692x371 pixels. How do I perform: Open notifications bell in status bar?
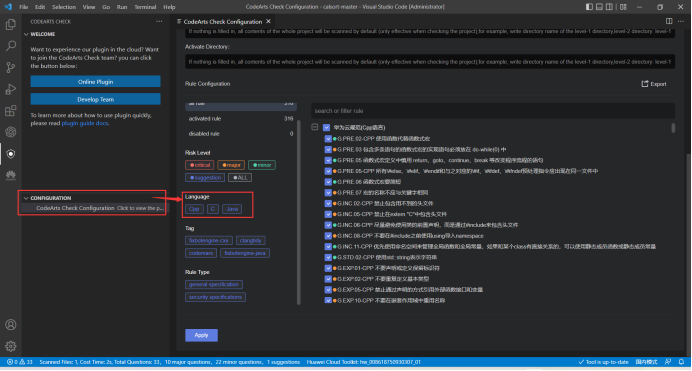681,362
